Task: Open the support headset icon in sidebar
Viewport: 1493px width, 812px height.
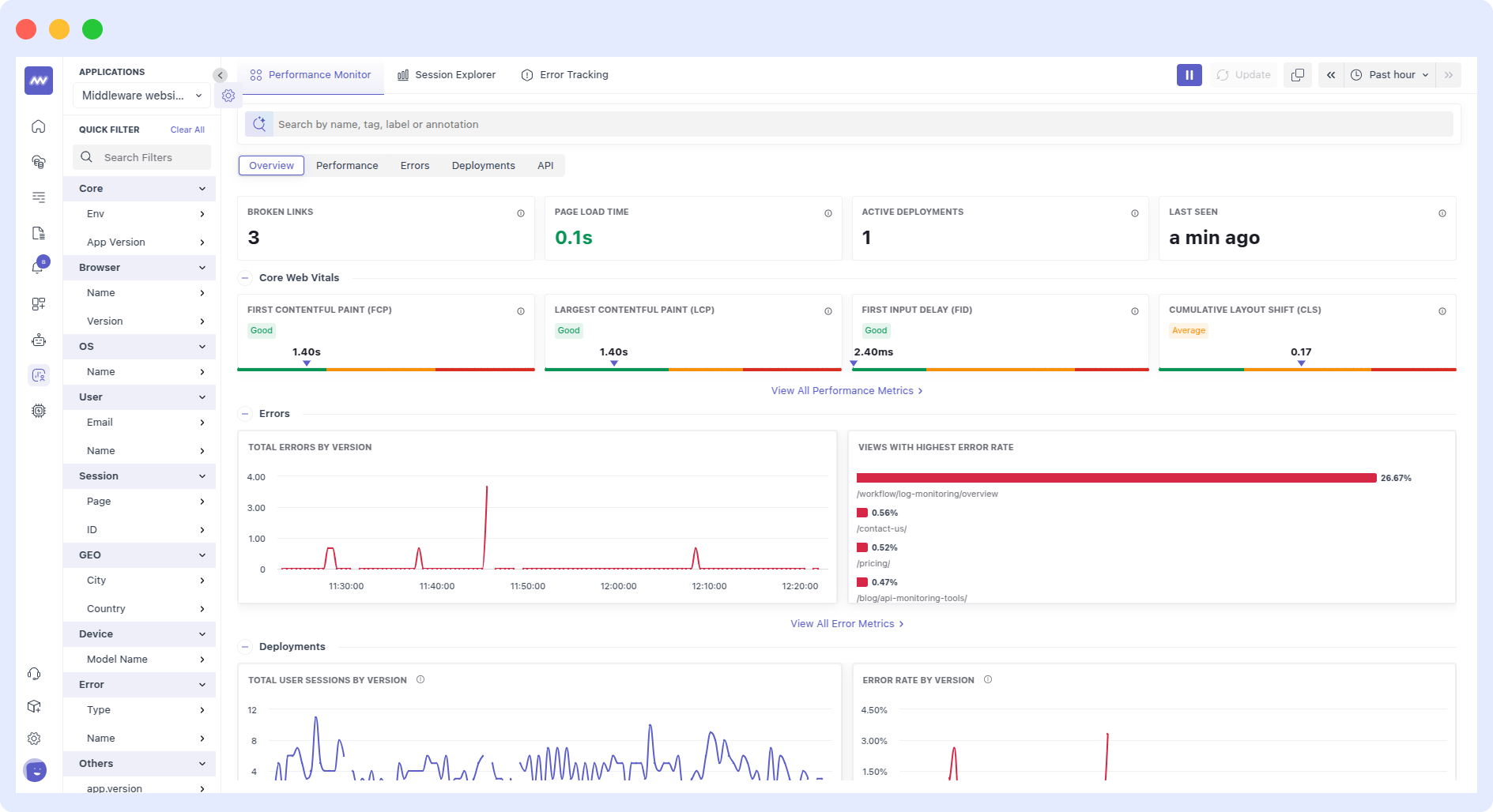Action: click(x=34, y=673)
